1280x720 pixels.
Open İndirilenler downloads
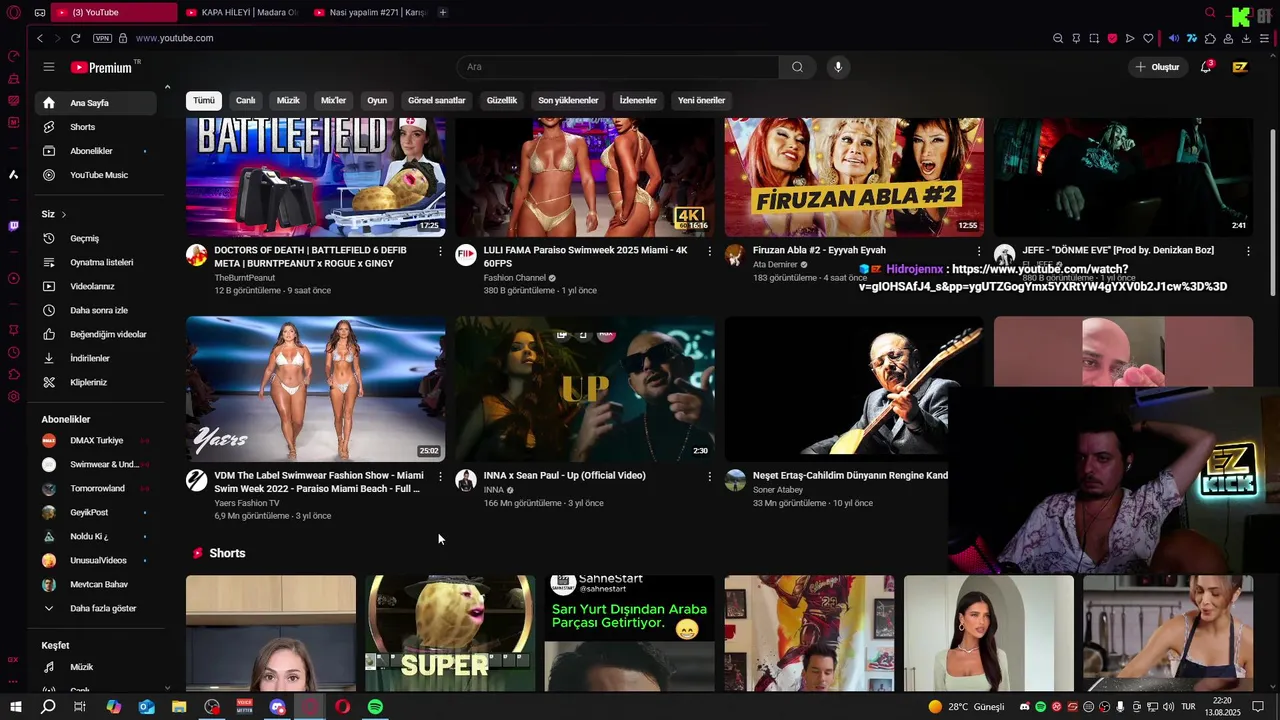tap(96, 358)
